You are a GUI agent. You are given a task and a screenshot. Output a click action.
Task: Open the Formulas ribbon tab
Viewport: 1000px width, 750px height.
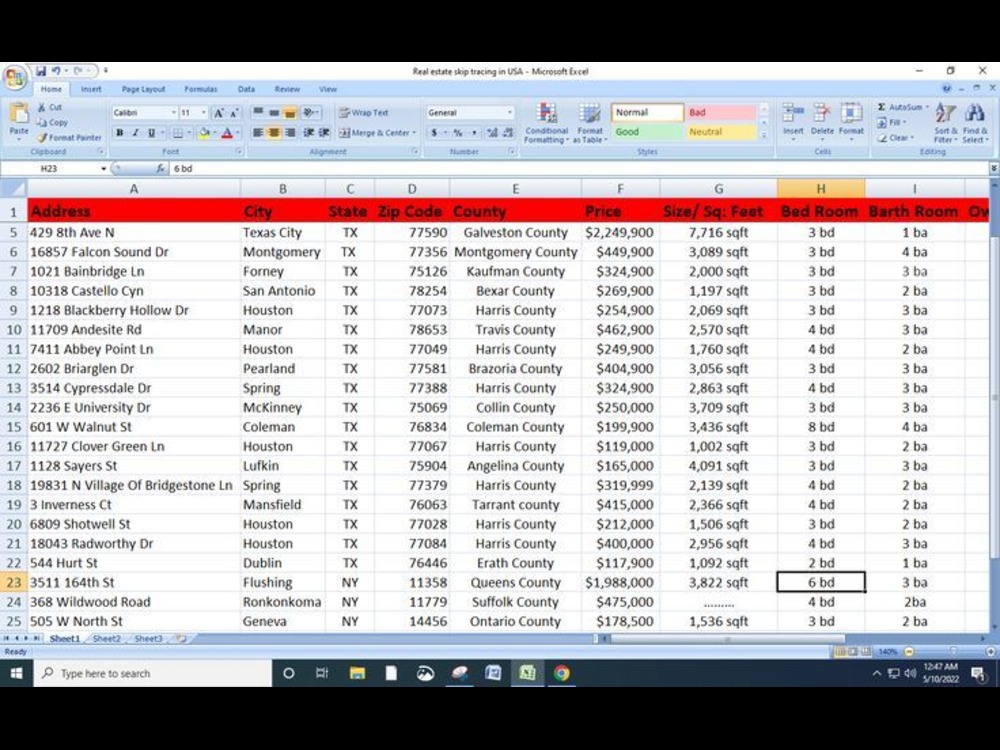coord(200,89)
